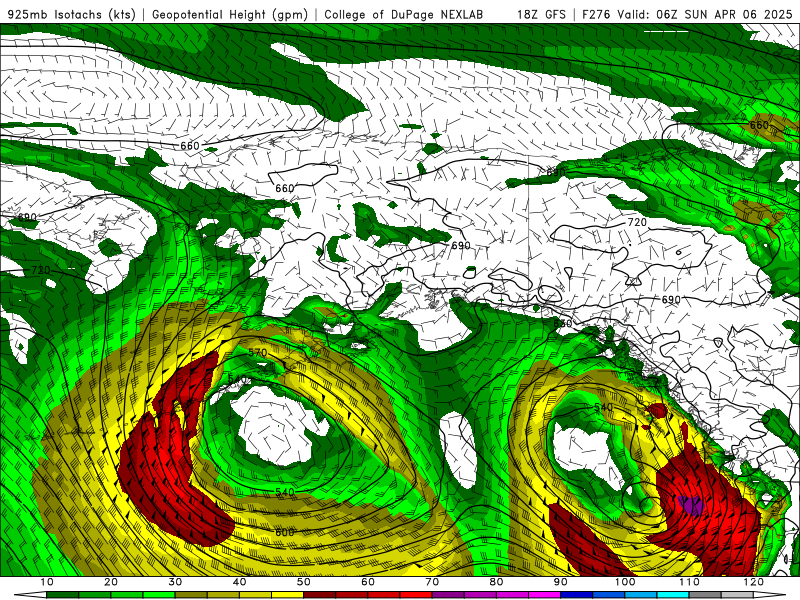The image size is (800, 600).
Task: Click the dark gray legend swatch
Action: tap(705, 595)
